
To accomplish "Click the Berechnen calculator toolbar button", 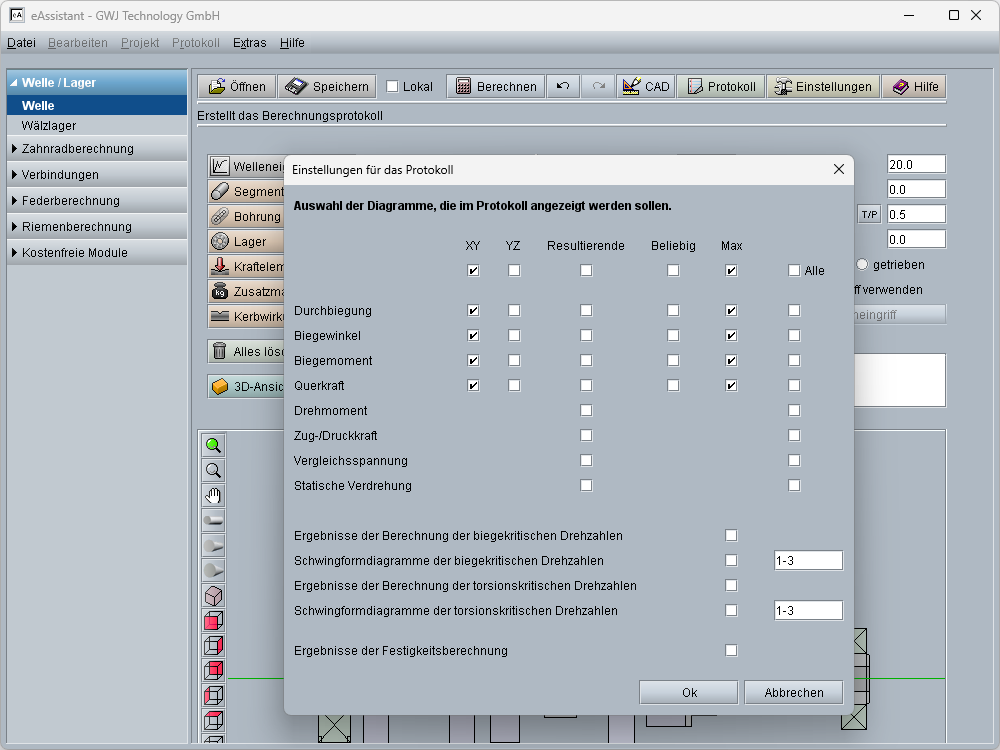I will 495,87.
